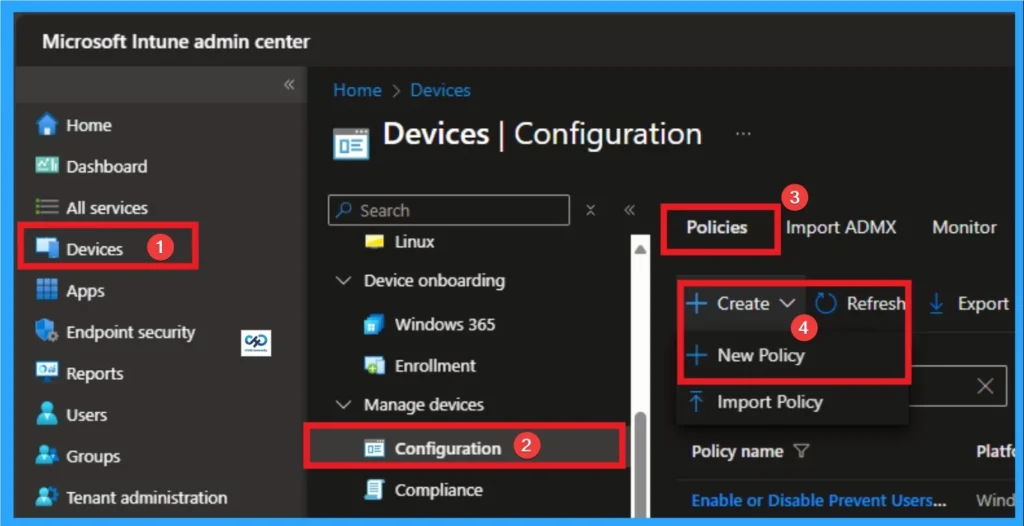Viewport: 1024px width, 526px height.
Task: Choose New Policy from Create menu
Action: 761,355
